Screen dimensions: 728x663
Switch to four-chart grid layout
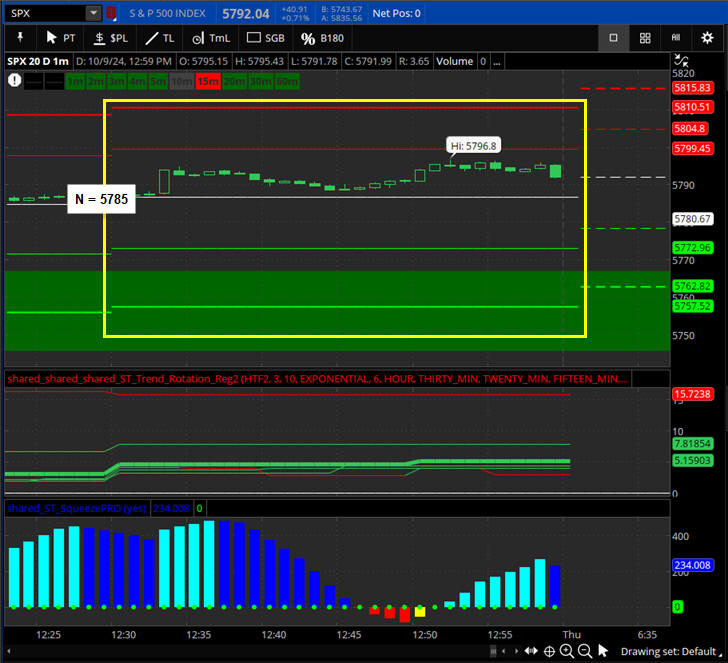(x=645, y=38)
